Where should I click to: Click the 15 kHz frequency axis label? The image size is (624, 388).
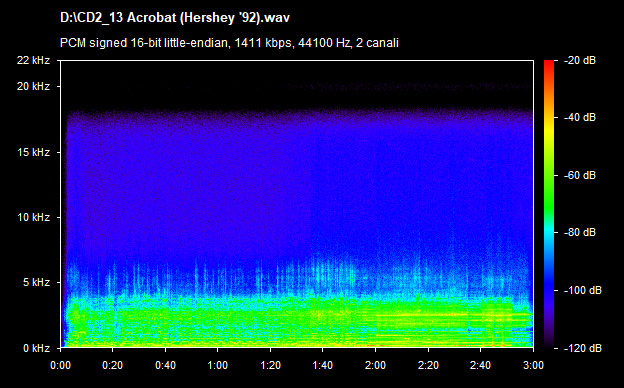33,152
